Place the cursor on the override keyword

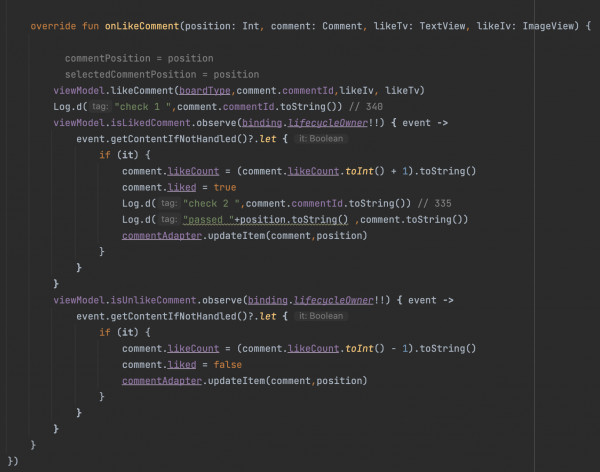coord(53,26)
